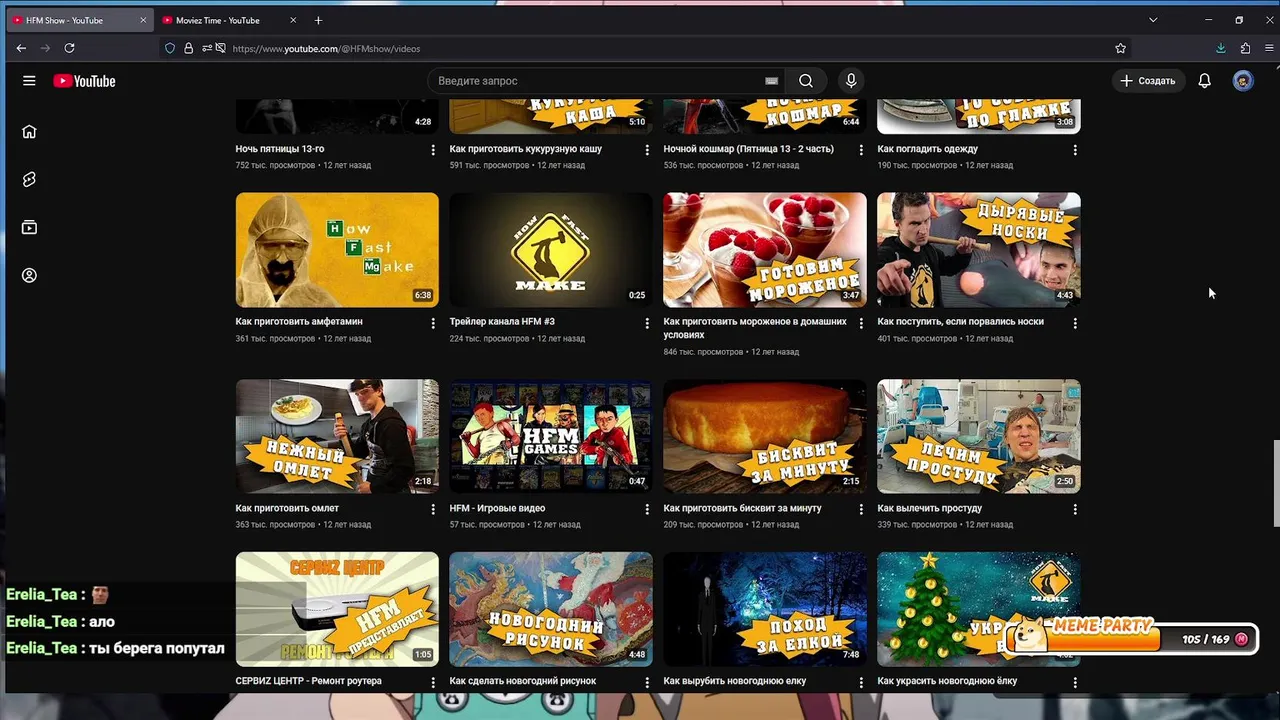Open the You account icon in sidebar
Viewport: 1280px width, 720px height.
pyautogui.click(x=29, y=275)
